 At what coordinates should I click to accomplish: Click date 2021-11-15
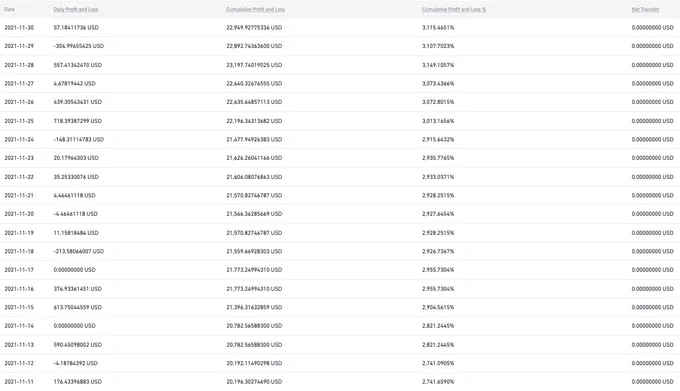pyautogui.click(x=19, y=307)
